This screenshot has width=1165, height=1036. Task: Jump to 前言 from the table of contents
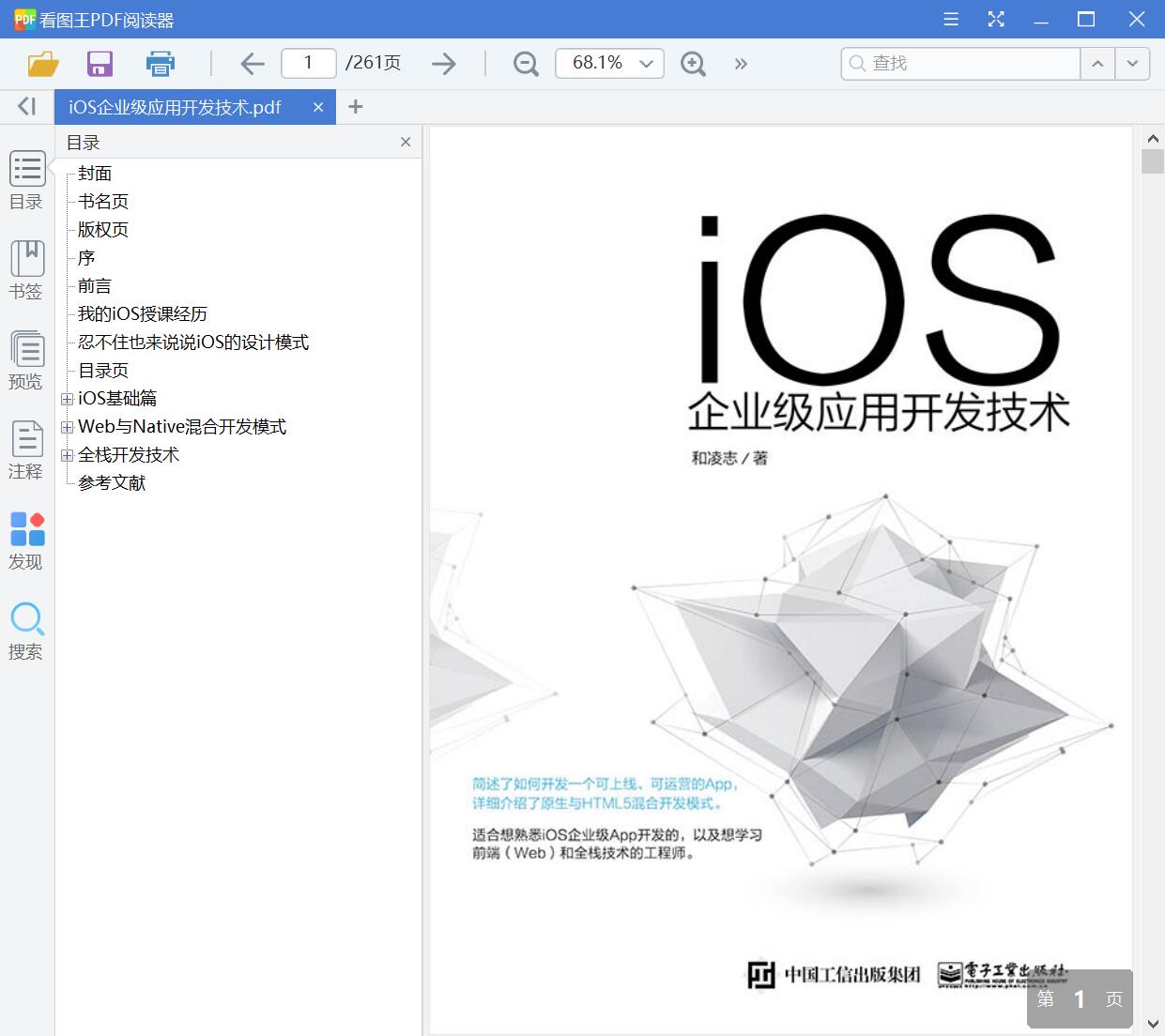92,285
